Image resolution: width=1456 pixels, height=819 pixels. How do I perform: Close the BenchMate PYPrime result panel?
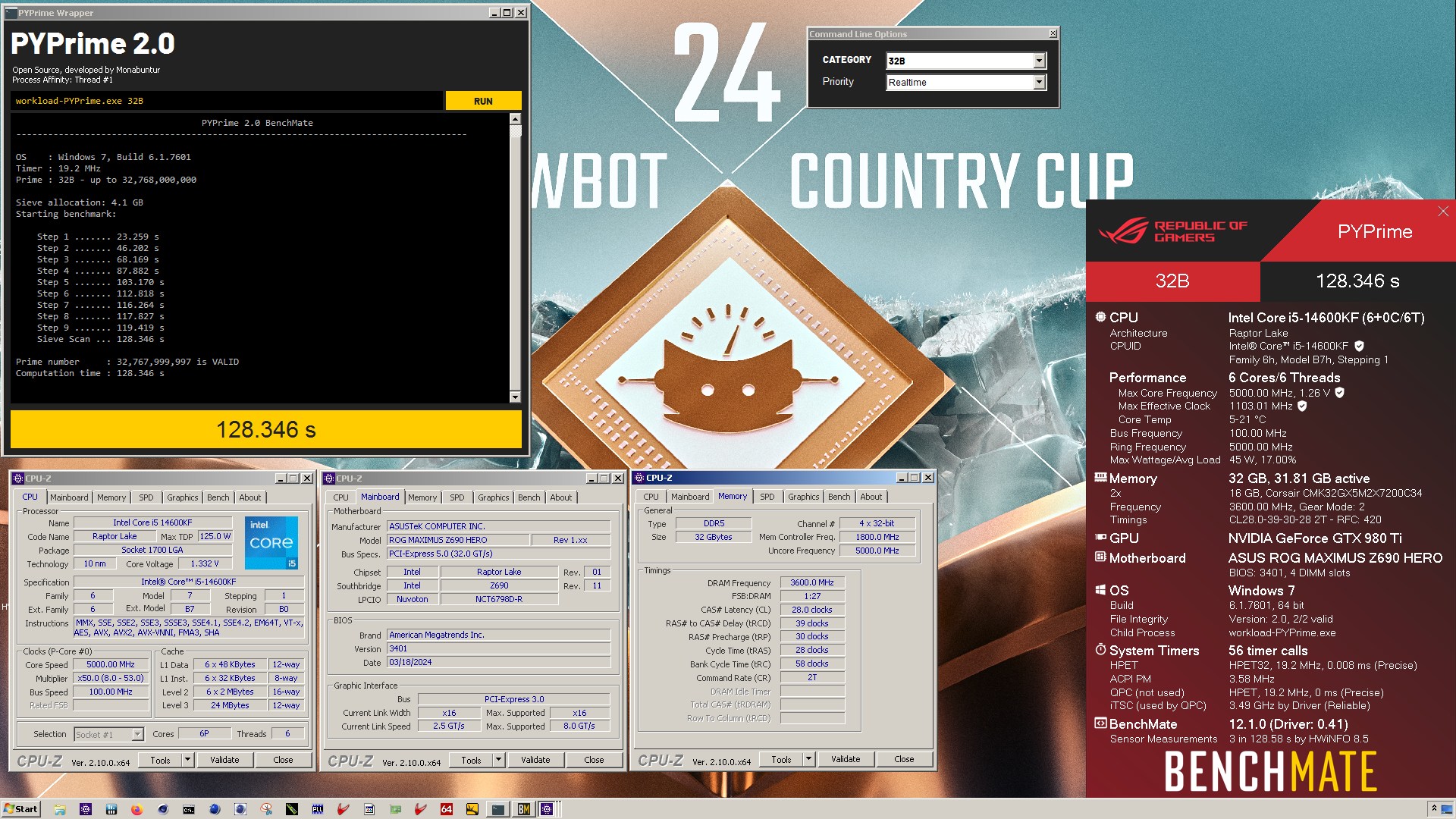click(1442, 212)
